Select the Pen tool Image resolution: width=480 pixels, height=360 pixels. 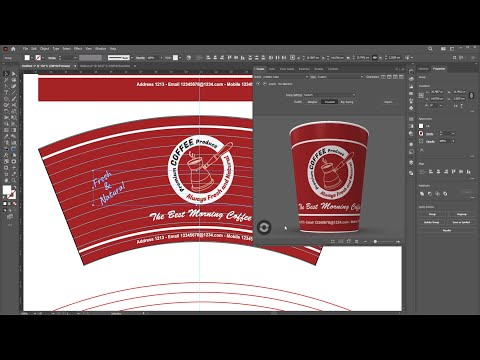pyautogui.click(x=6, y=86)
